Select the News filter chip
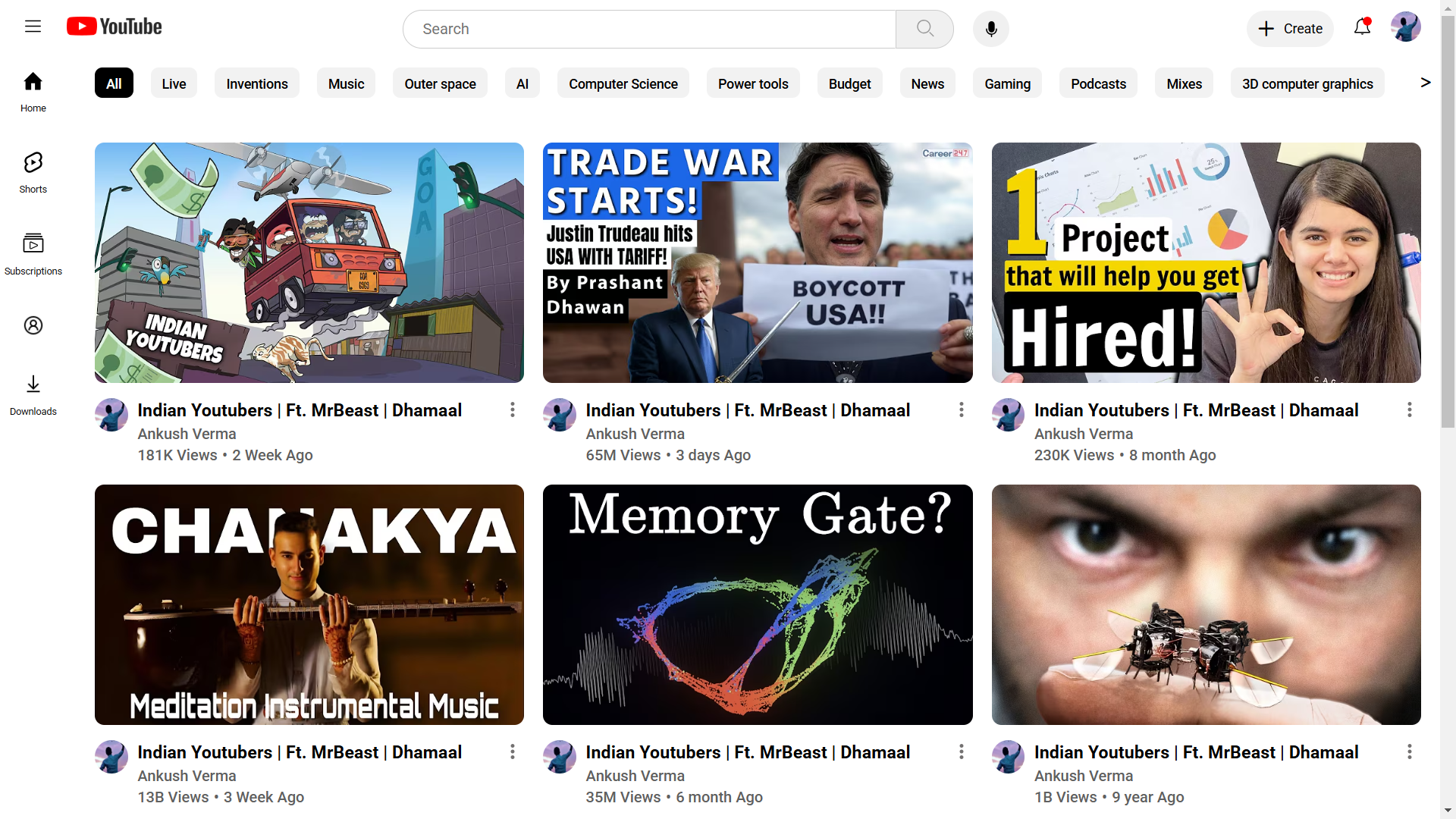Screen dimensions: 1456x819 927,83
